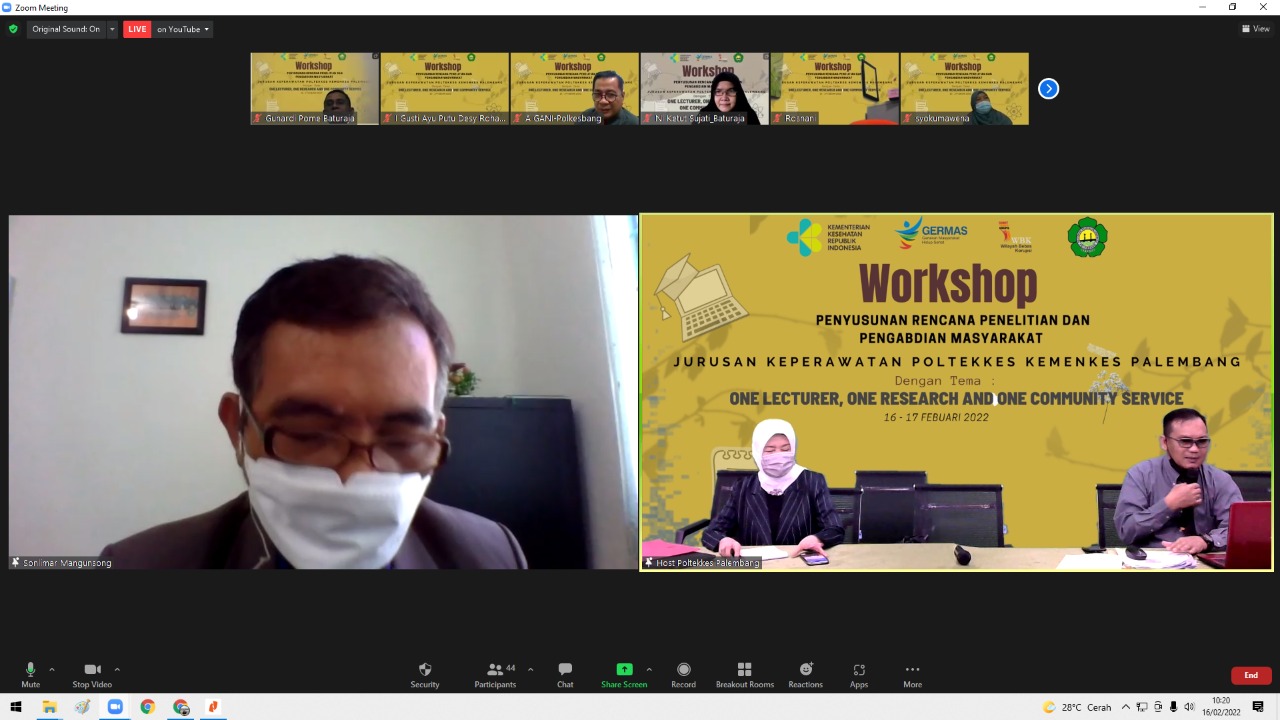Click the red End meeting button
The width and height of the screenshot is (1280, 720).
[1250, 675]
